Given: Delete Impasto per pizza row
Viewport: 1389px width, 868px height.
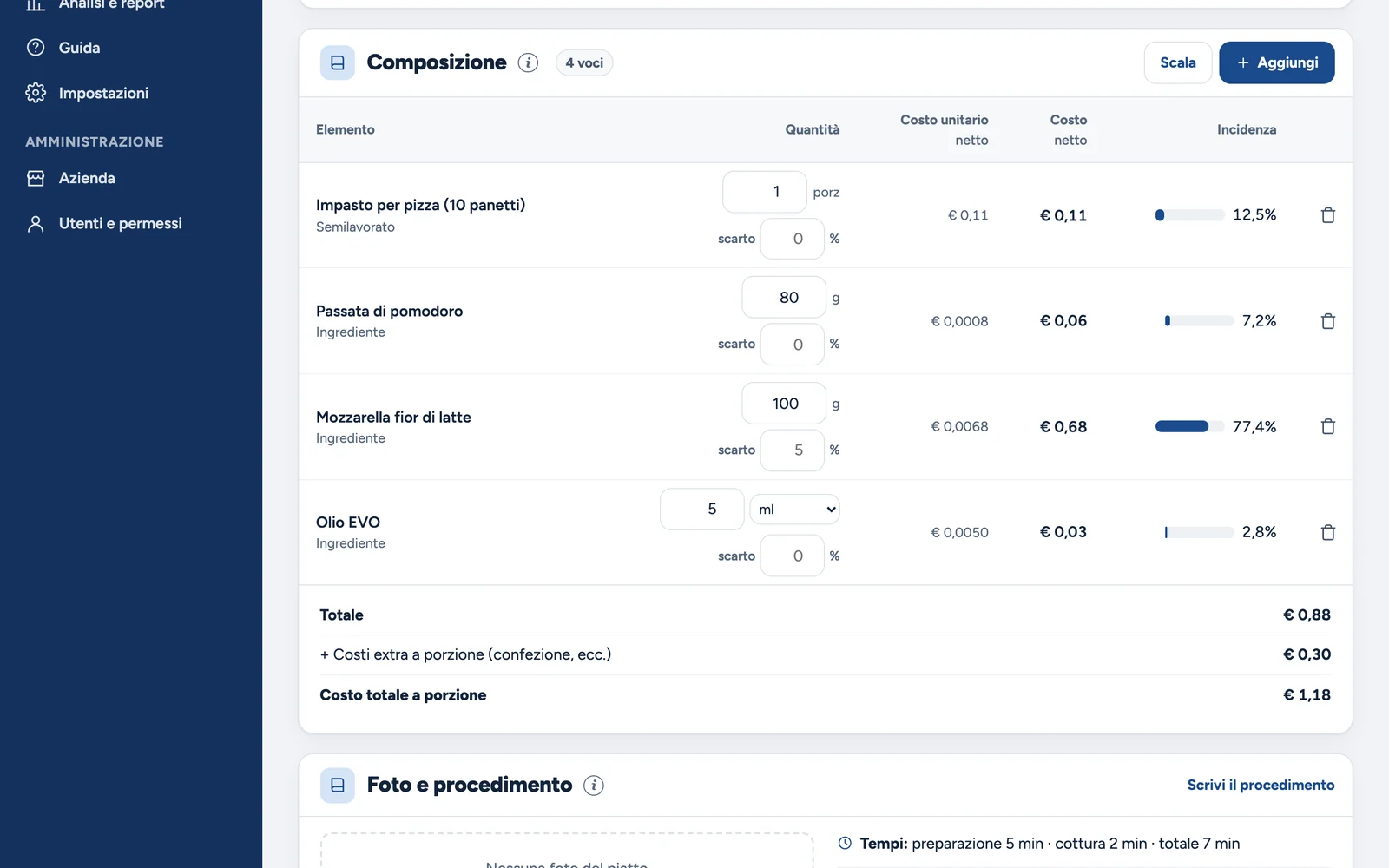Looking at the screenshot, I should point(1328,215).
